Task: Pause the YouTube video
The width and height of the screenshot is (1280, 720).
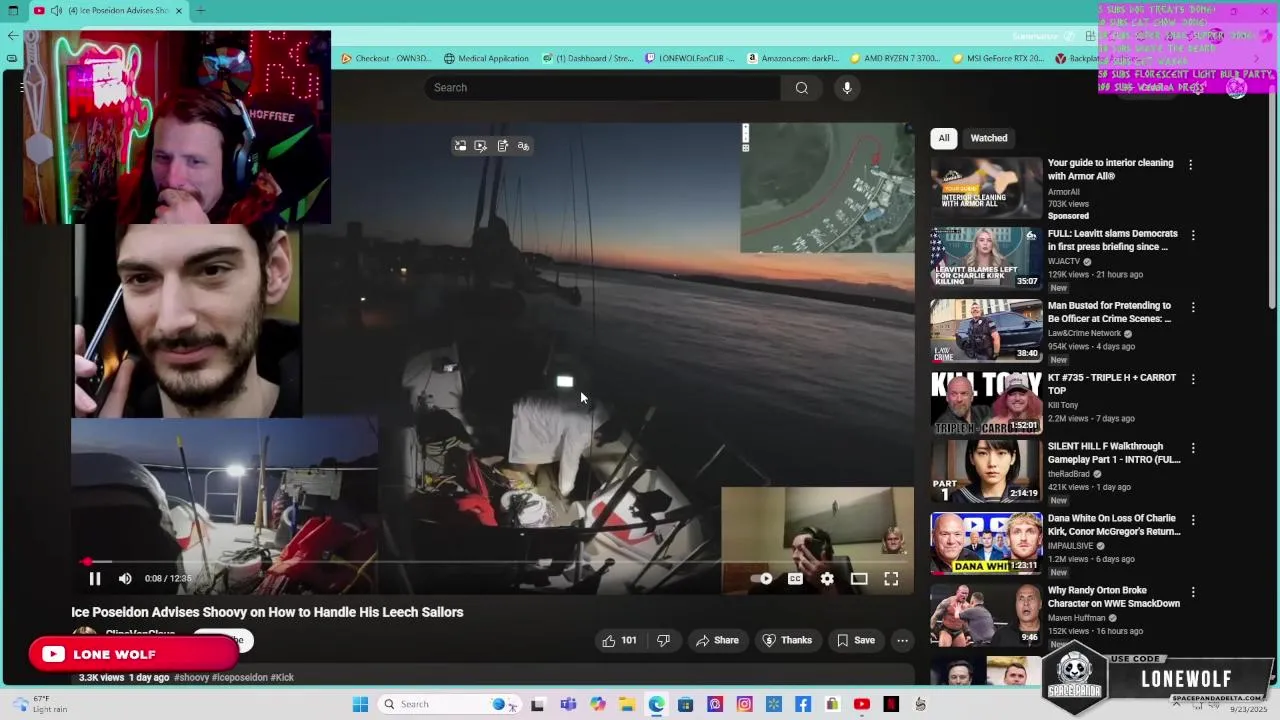Action: (x=95, y=578)
